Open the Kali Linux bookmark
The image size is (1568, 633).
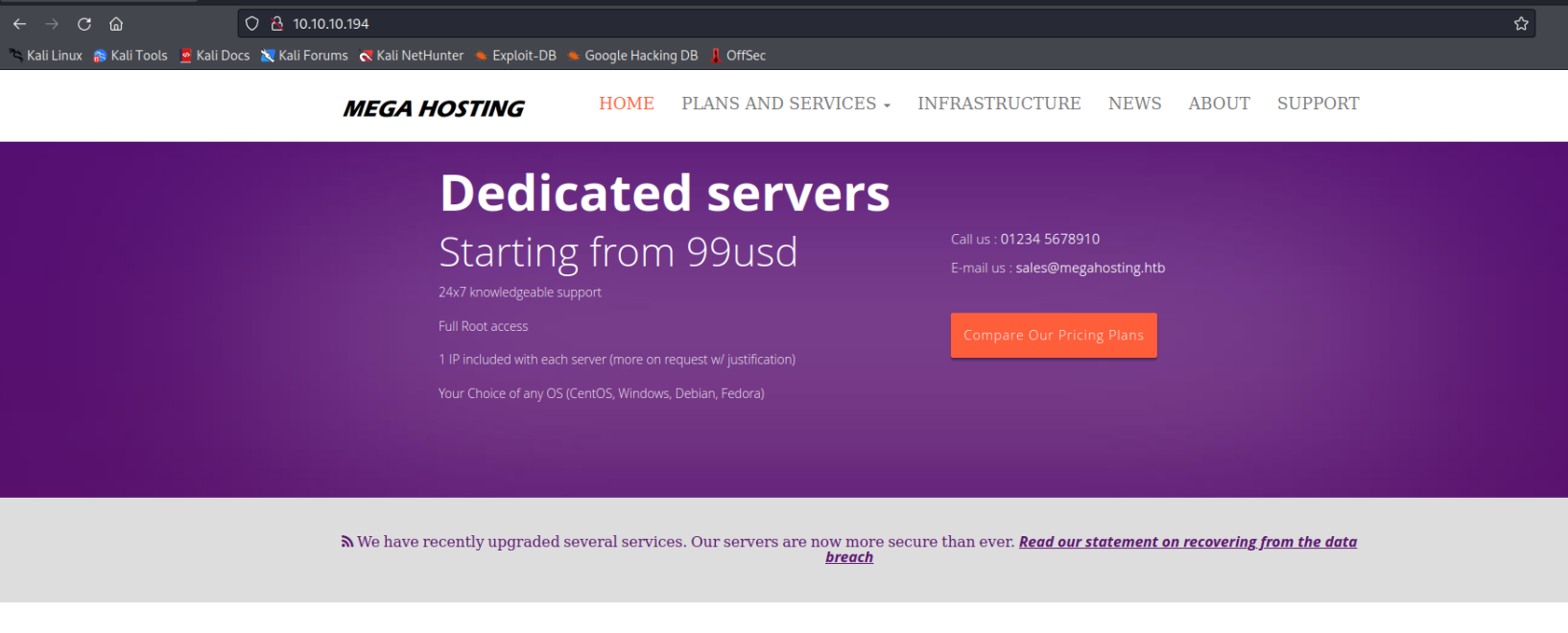pyautogui.click(x=46, y=56)
